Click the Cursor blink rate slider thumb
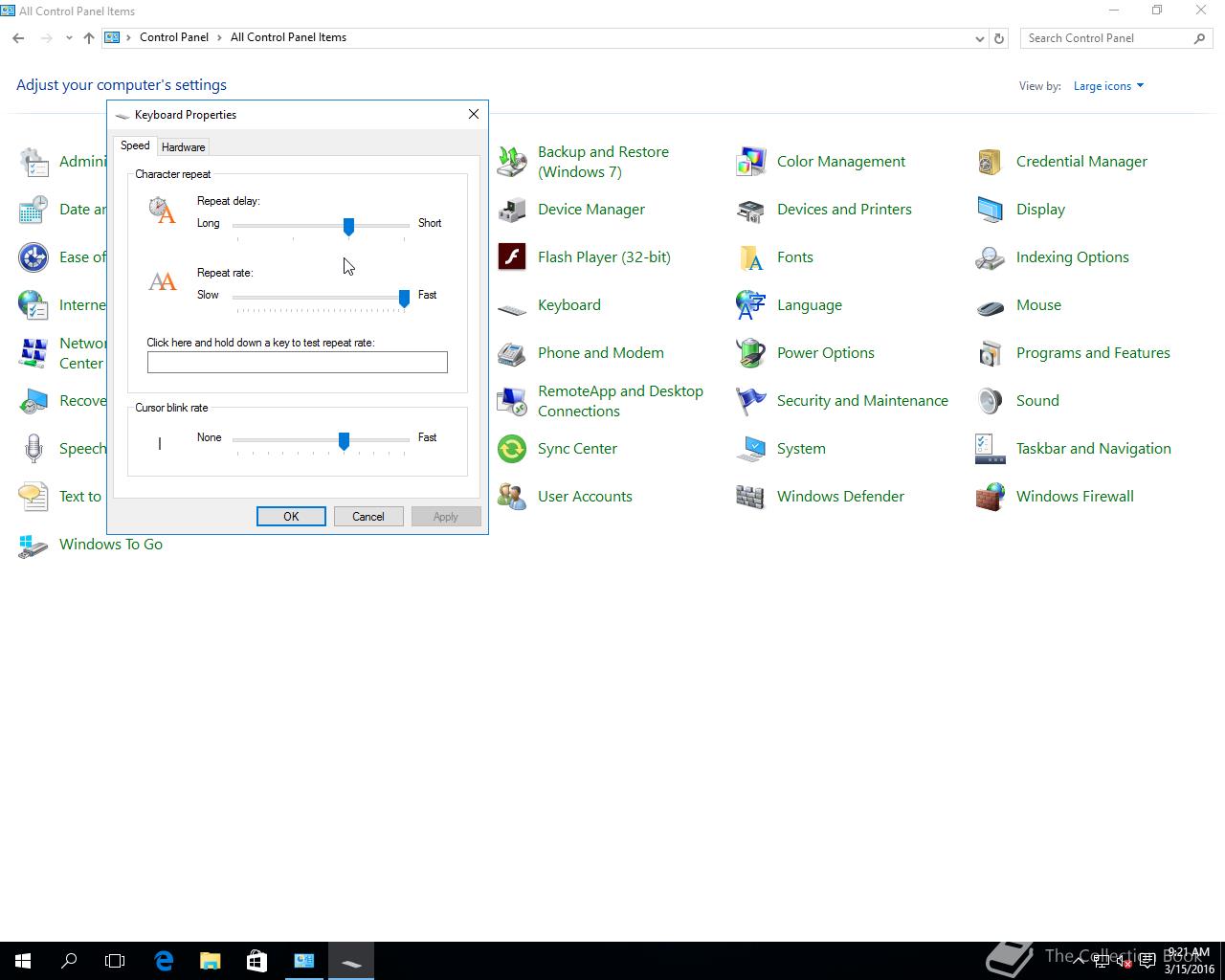 344,441
